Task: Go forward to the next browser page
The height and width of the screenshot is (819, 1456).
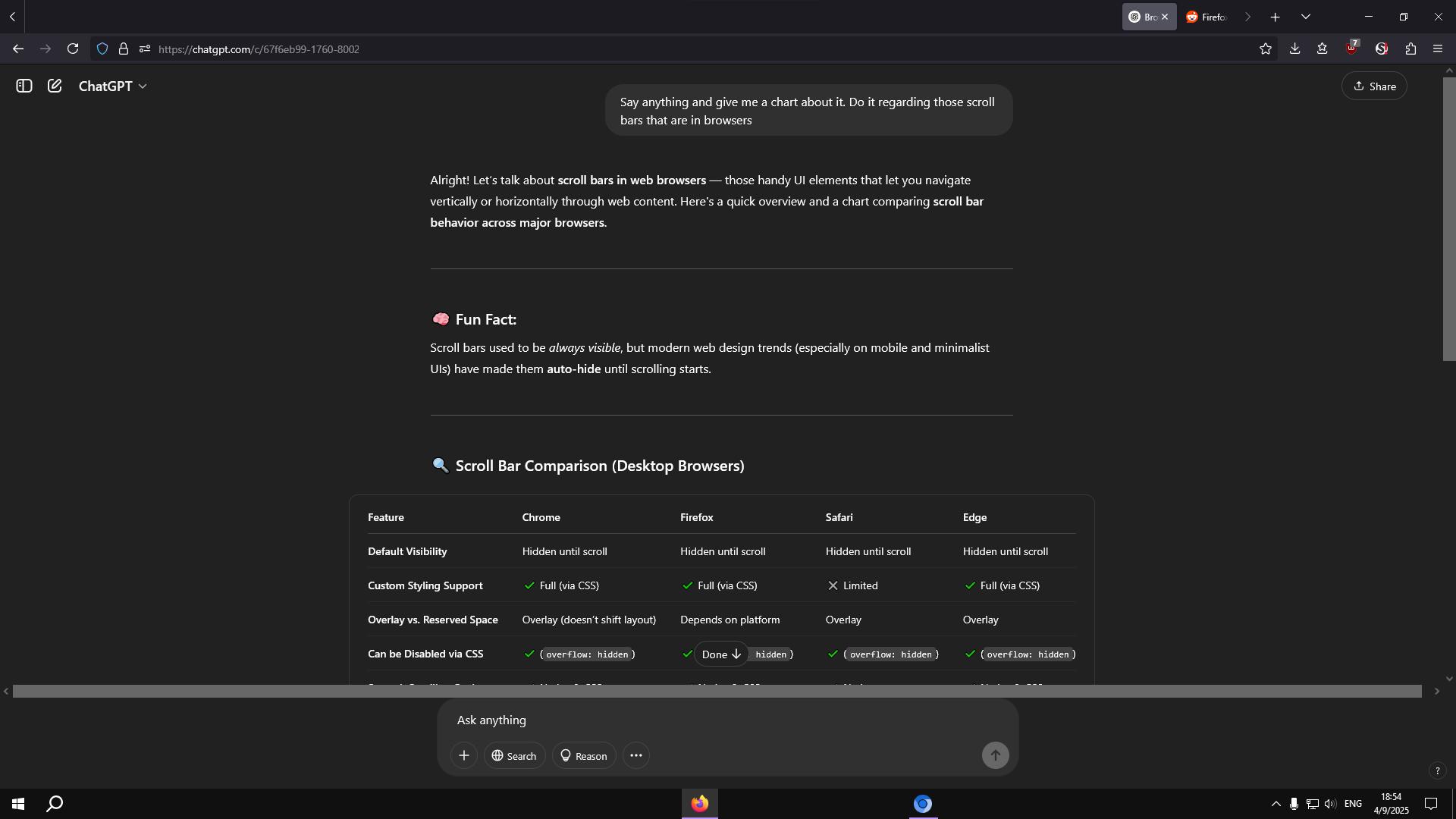Action: [45, 49]
